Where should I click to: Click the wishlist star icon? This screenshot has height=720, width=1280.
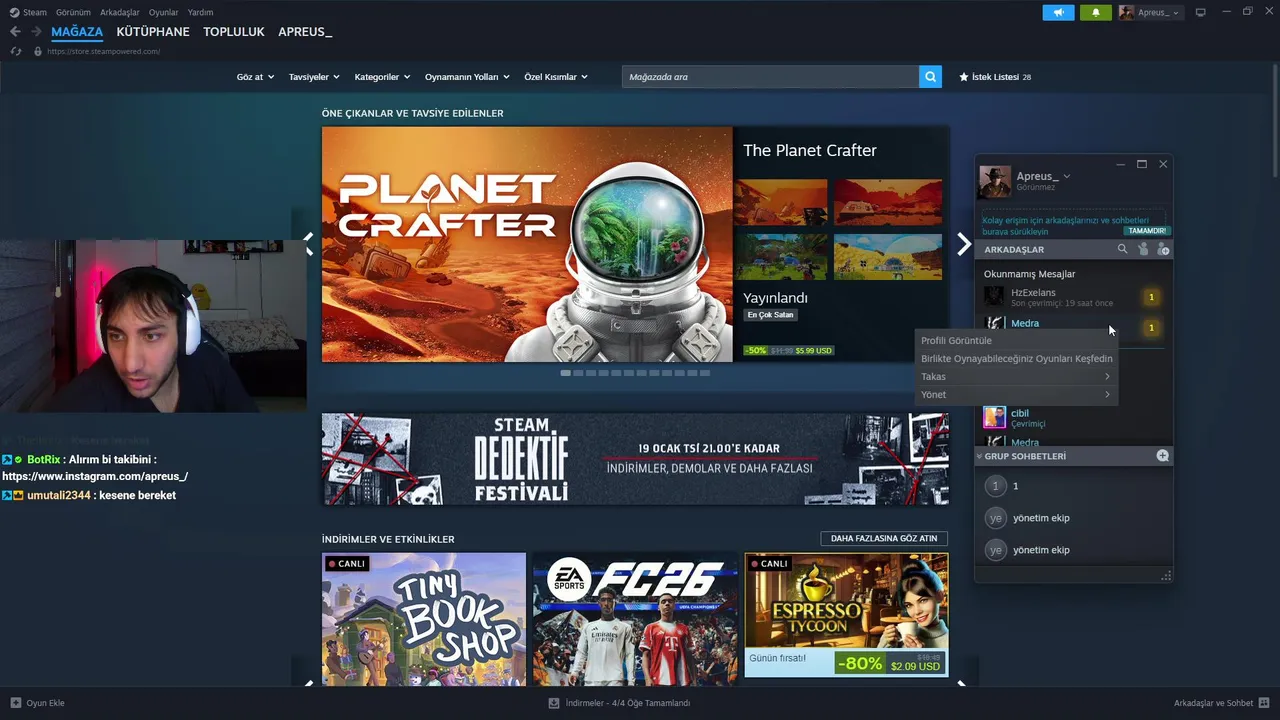point(964,77)
